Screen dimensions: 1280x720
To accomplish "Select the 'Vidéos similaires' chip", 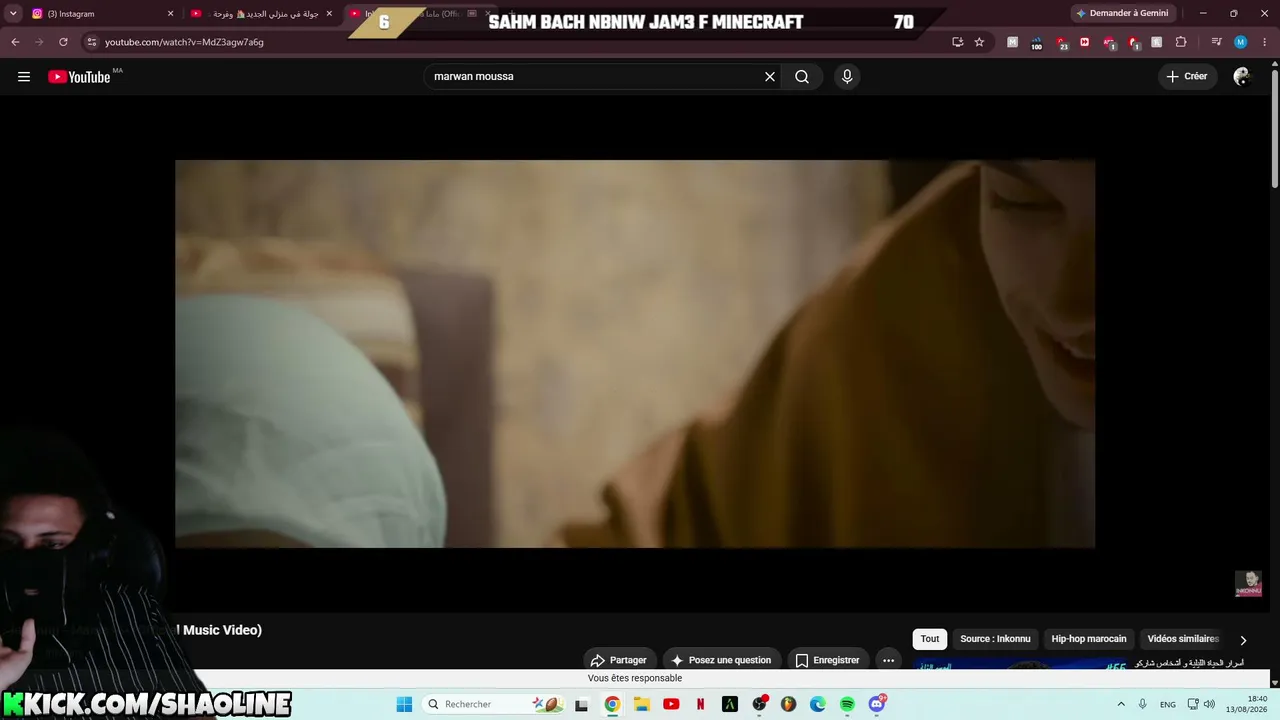I will coord(1183,639).
